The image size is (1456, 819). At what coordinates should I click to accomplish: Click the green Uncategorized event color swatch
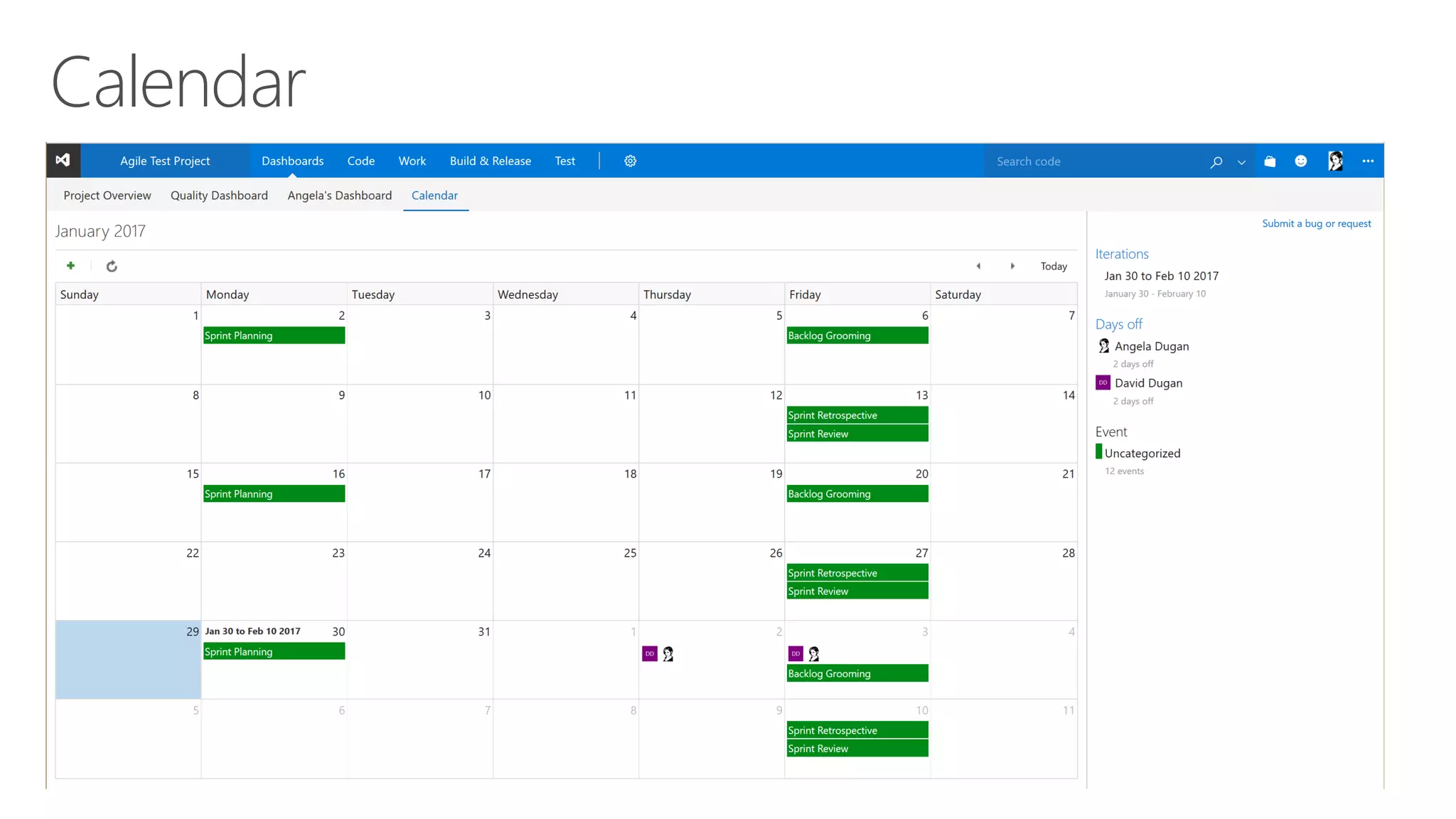(1099, 452)
